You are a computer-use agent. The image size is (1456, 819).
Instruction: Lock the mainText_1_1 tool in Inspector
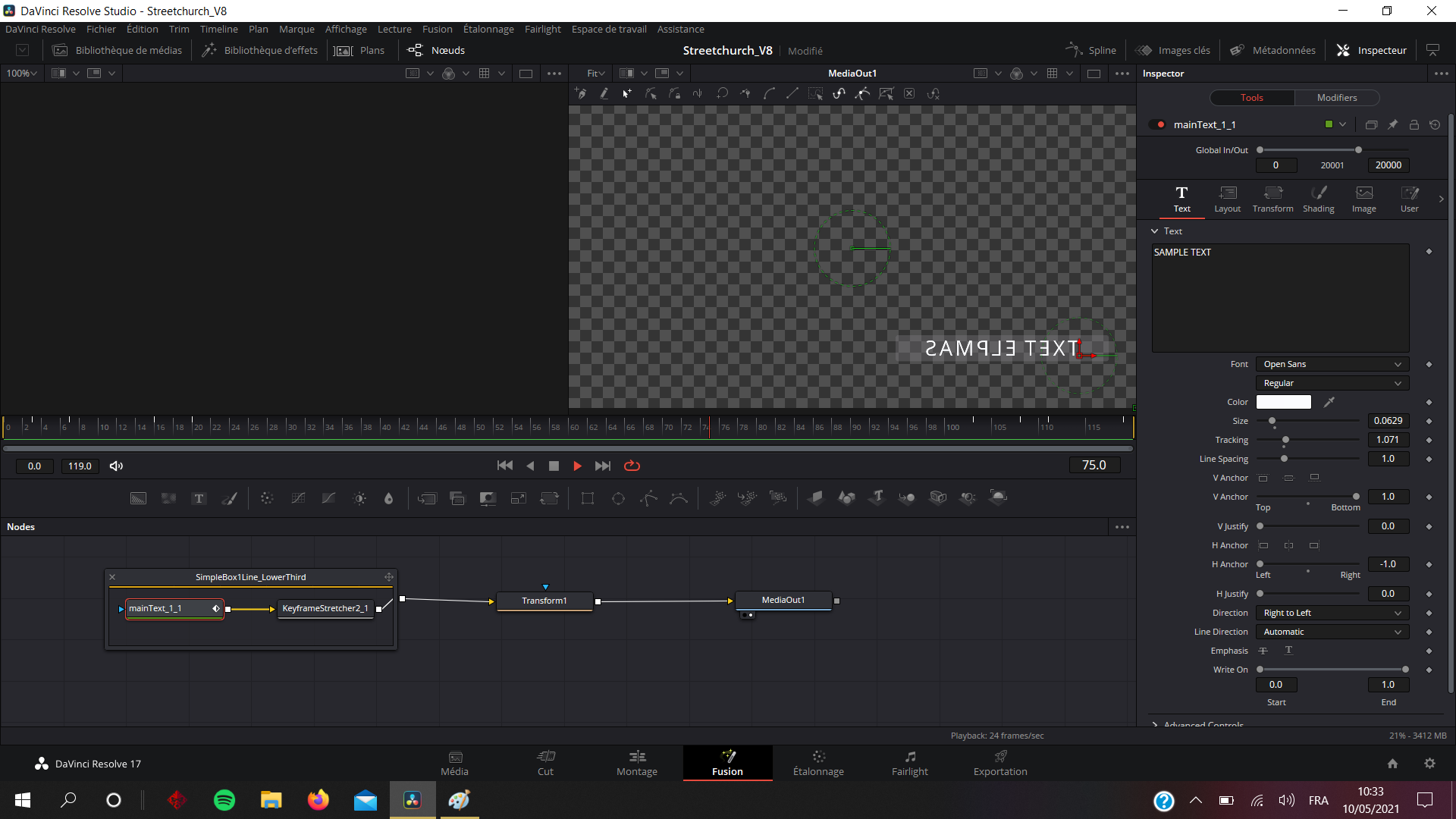pos(1414,124)
